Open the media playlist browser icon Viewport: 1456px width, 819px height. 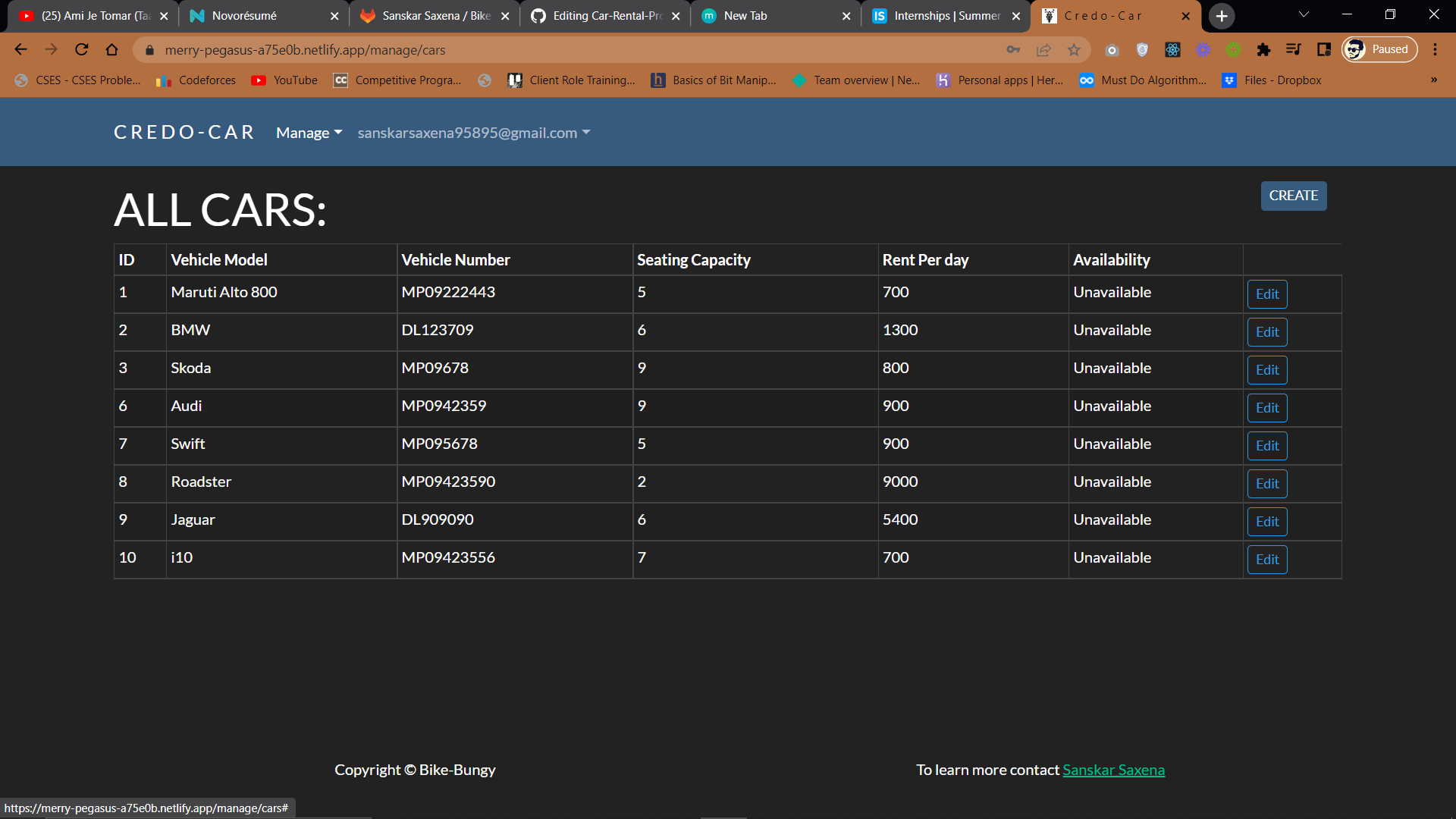[1294, 49]
